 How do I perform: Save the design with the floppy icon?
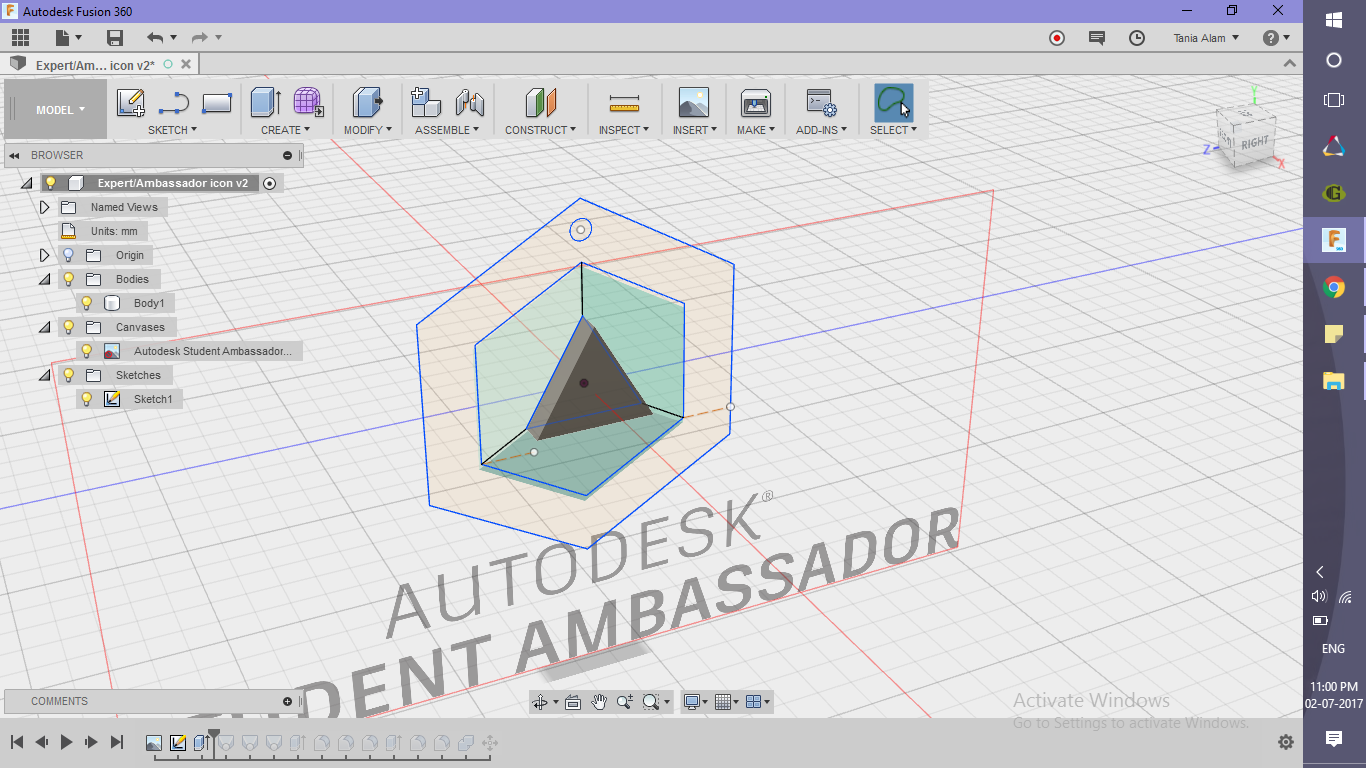114,38
